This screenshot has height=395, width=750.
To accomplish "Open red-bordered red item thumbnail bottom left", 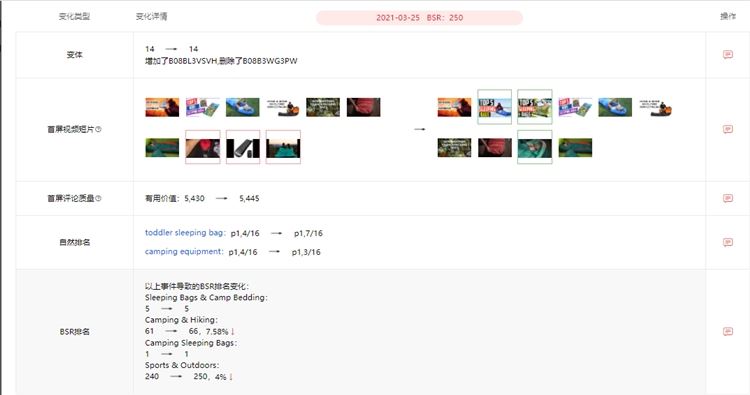I will pyautogui.click(x=203, y=147).
